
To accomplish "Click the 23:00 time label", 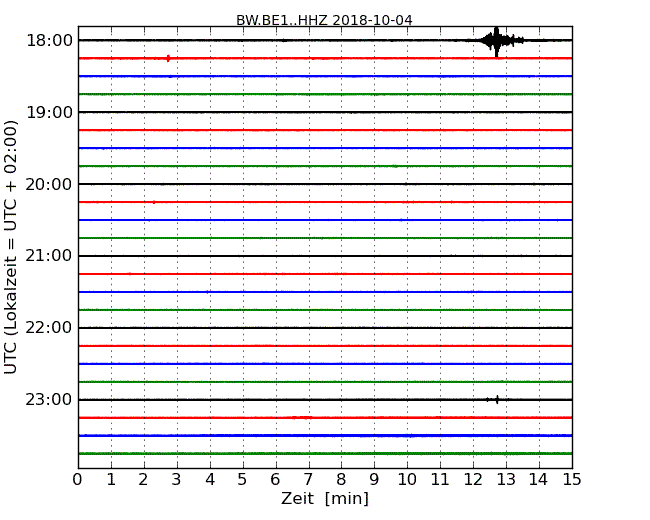I will (49, 399).
